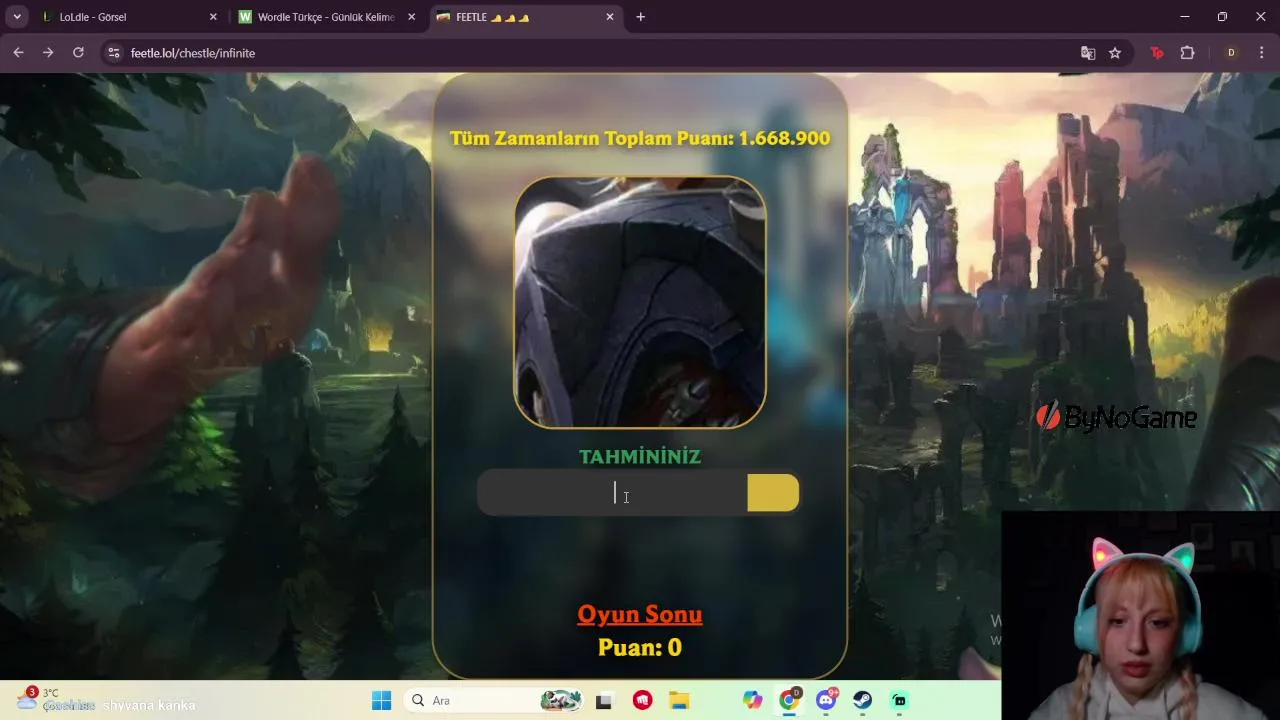The height and width of the screenshot is (720, 1280).
Task: Submit guess with the yellow button
Action: pyautogui.click(x=773, y=493)
